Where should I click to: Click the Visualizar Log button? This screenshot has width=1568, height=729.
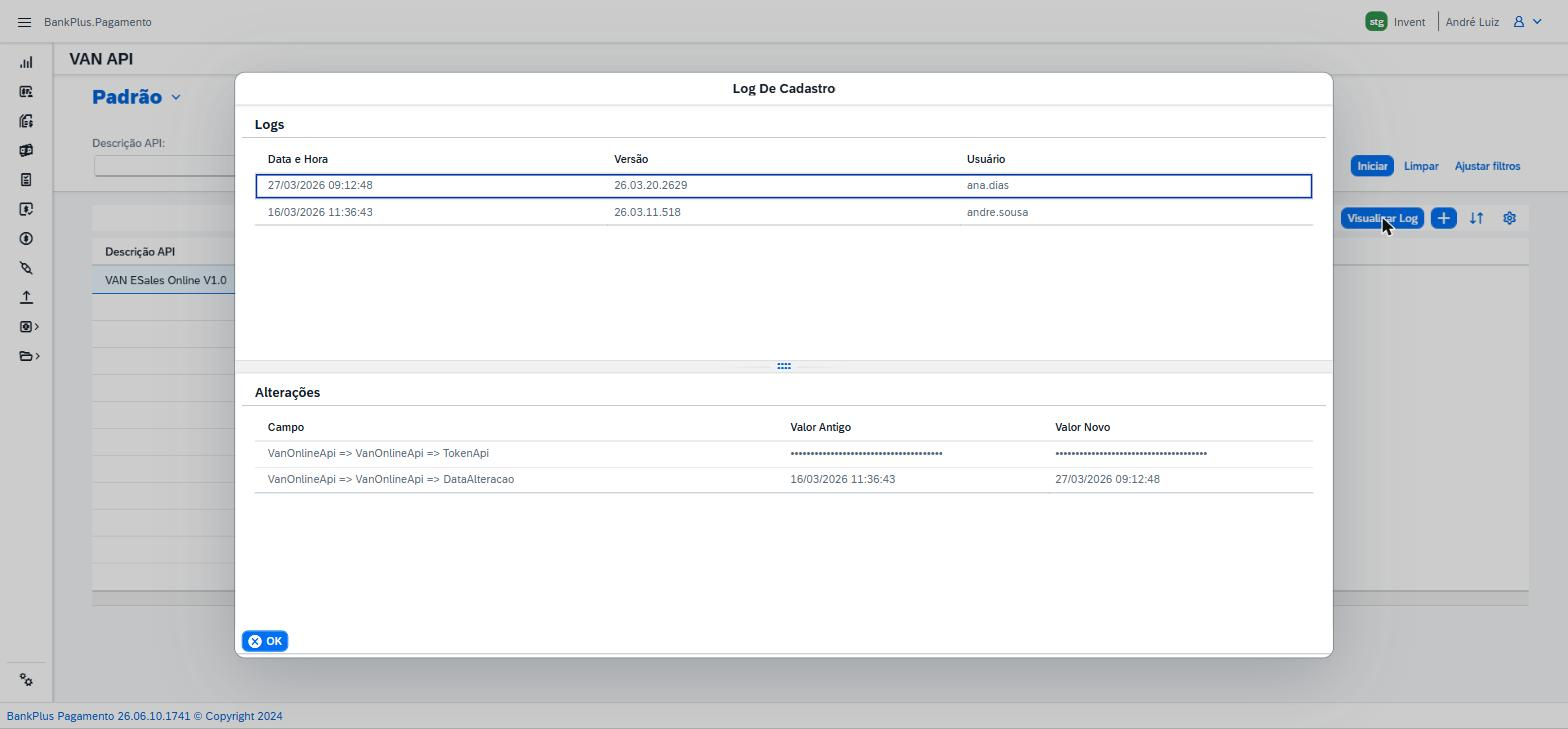tap(1382, 218)
